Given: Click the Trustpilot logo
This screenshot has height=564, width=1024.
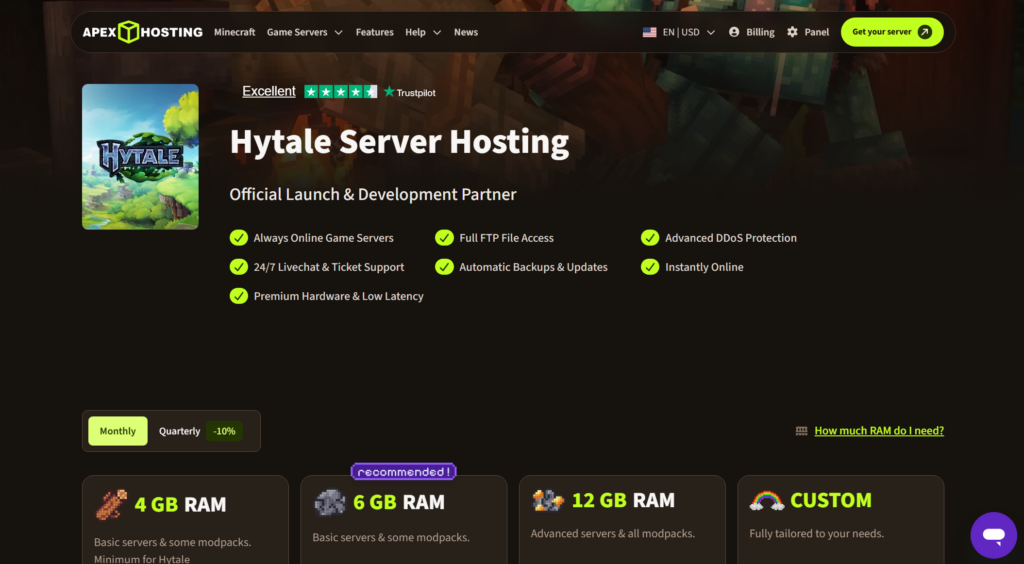Looking at the screenshot, I should (409, 92).
